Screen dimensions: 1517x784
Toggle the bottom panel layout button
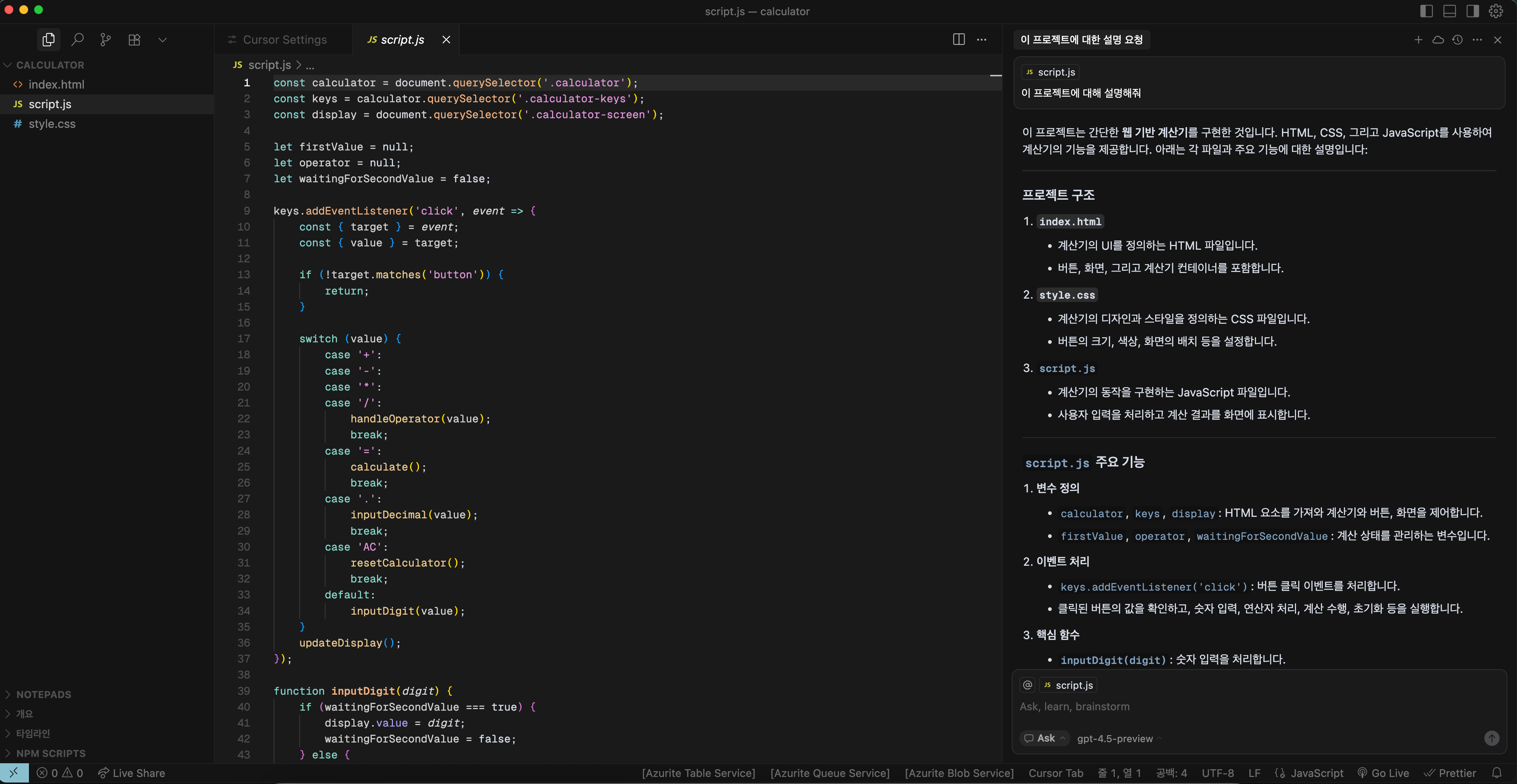click(1449, 11)
